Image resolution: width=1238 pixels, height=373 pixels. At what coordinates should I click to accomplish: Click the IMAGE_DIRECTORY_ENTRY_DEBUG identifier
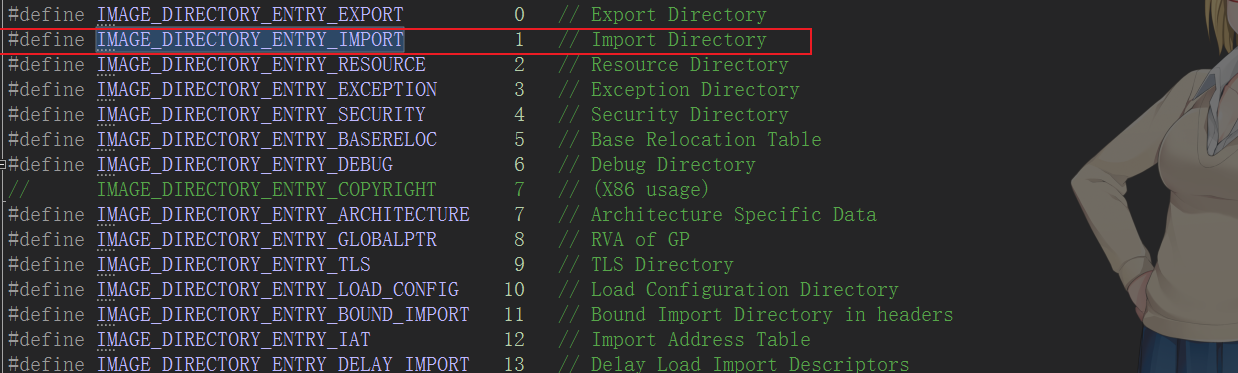click(x=245, y=165)
